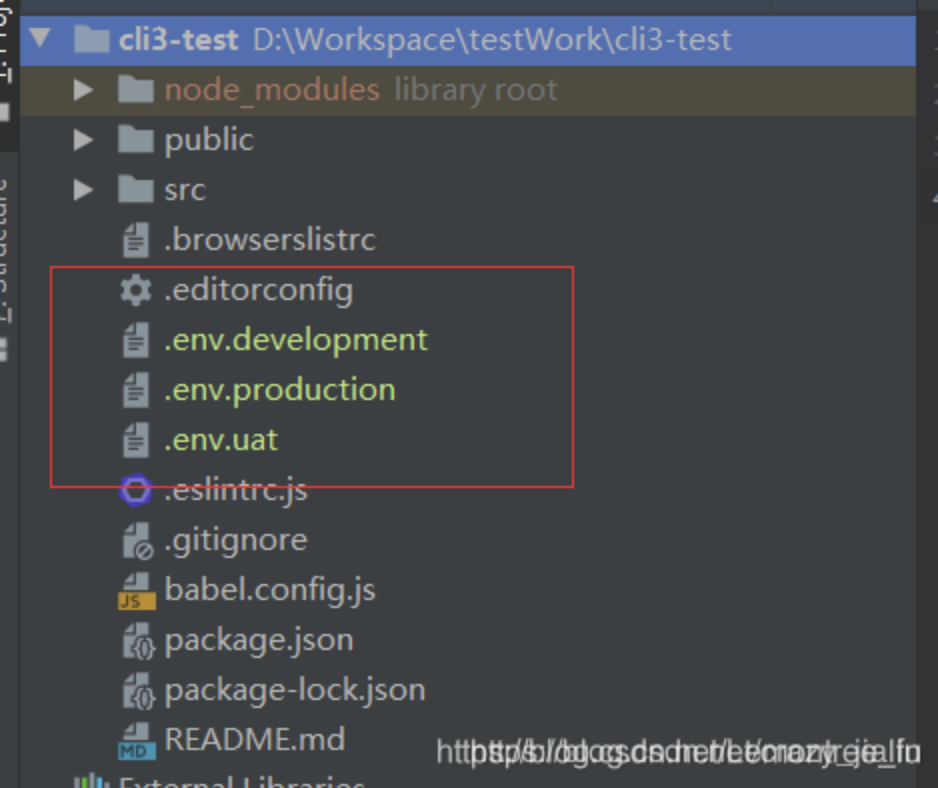
Task: Select the .env.production file
Action: [x=279, y=390]
